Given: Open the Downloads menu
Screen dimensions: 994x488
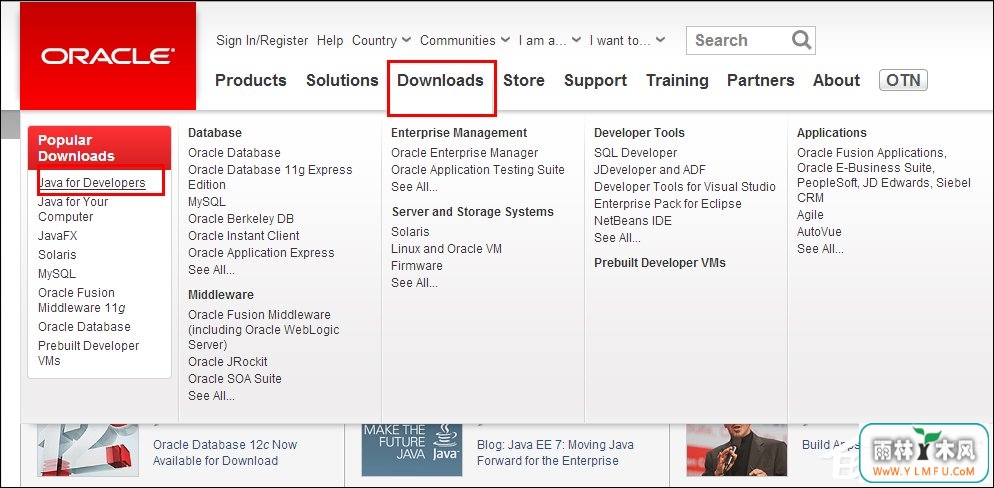Looking at the screenshot, I should pos(441,80).
